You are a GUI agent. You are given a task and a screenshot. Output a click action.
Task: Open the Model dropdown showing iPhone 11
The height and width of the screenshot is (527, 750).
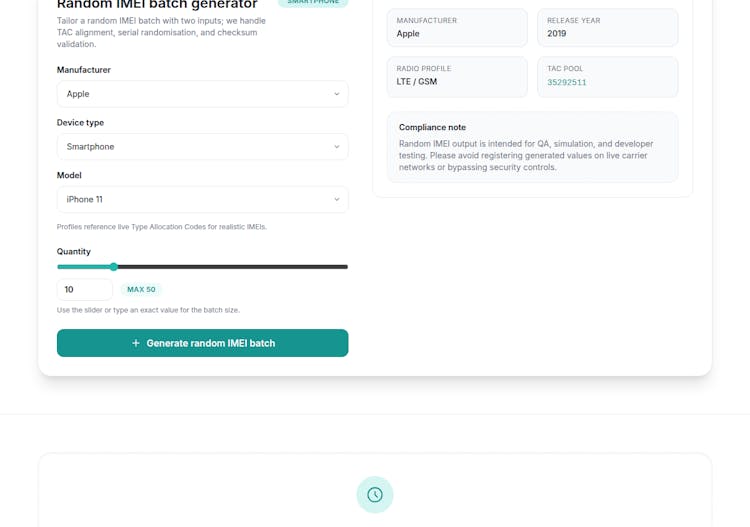(x=202, y=200)
